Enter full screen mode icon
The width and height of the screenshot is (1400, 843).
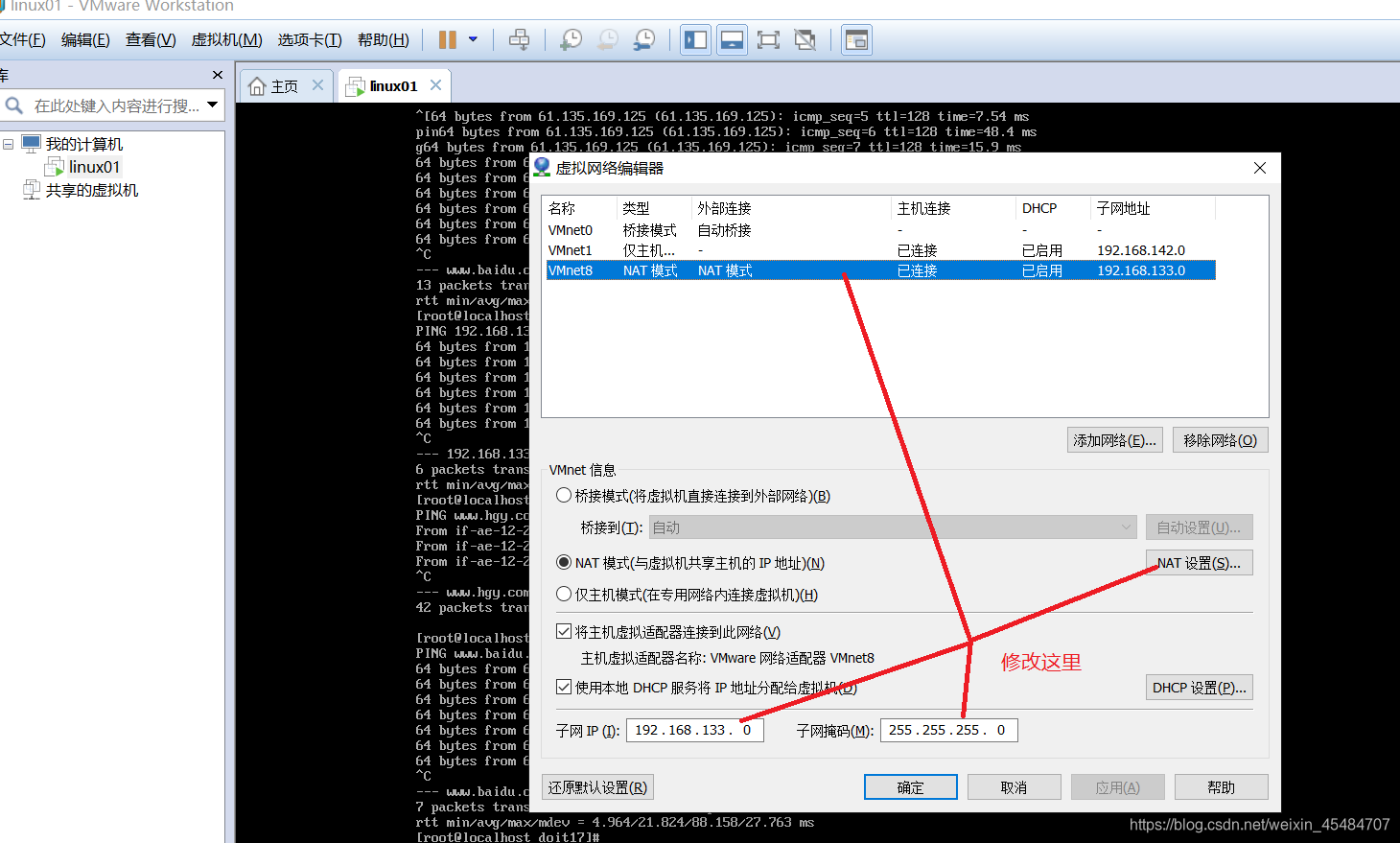768,40
